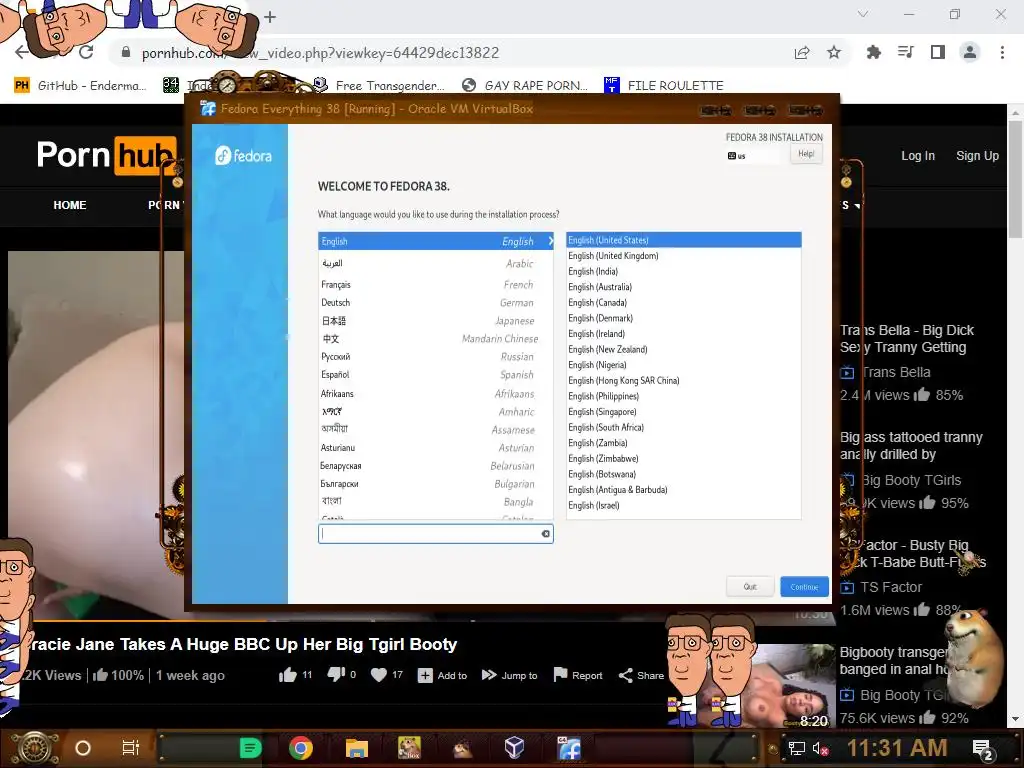Choose English (South Africa) locale

[x=684, y=428]
